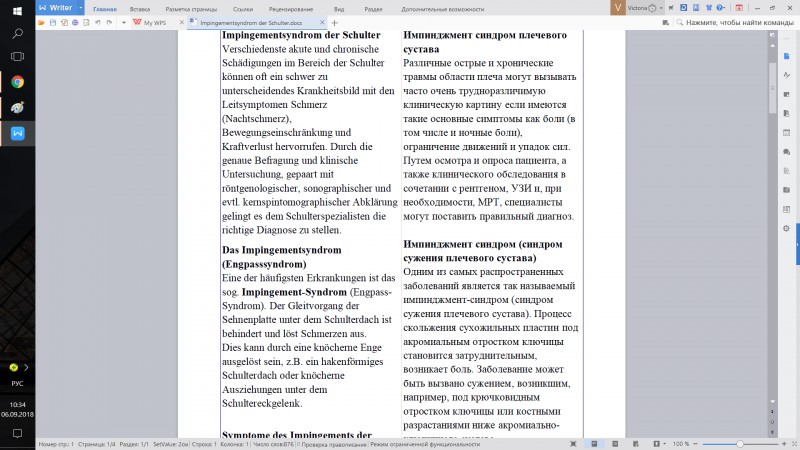Toggle Проверка правописания in status bar

[332, 444]
